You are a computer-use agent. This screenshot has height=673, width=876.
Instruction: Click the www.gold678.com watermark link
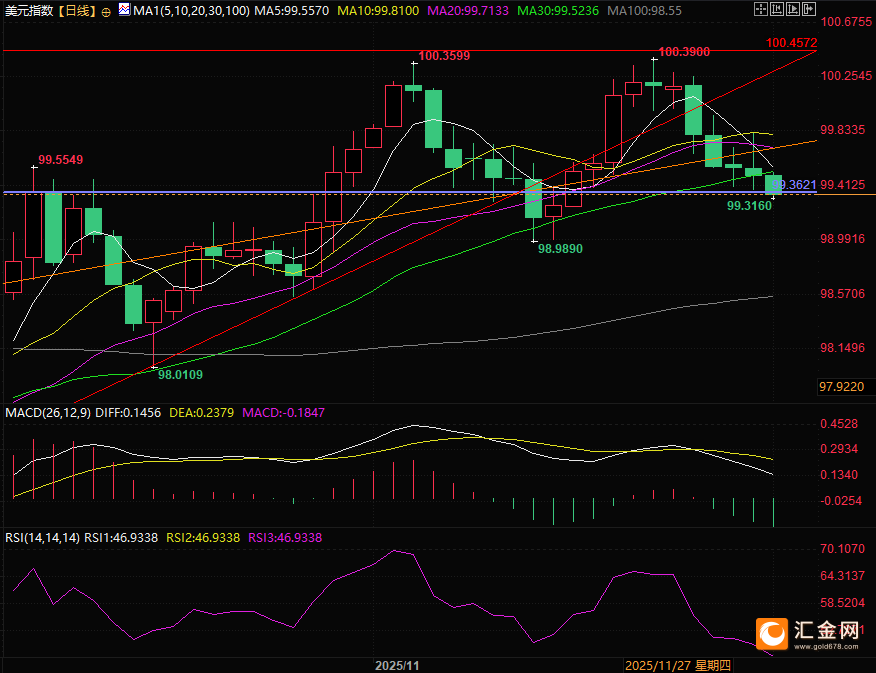point(825,649)
